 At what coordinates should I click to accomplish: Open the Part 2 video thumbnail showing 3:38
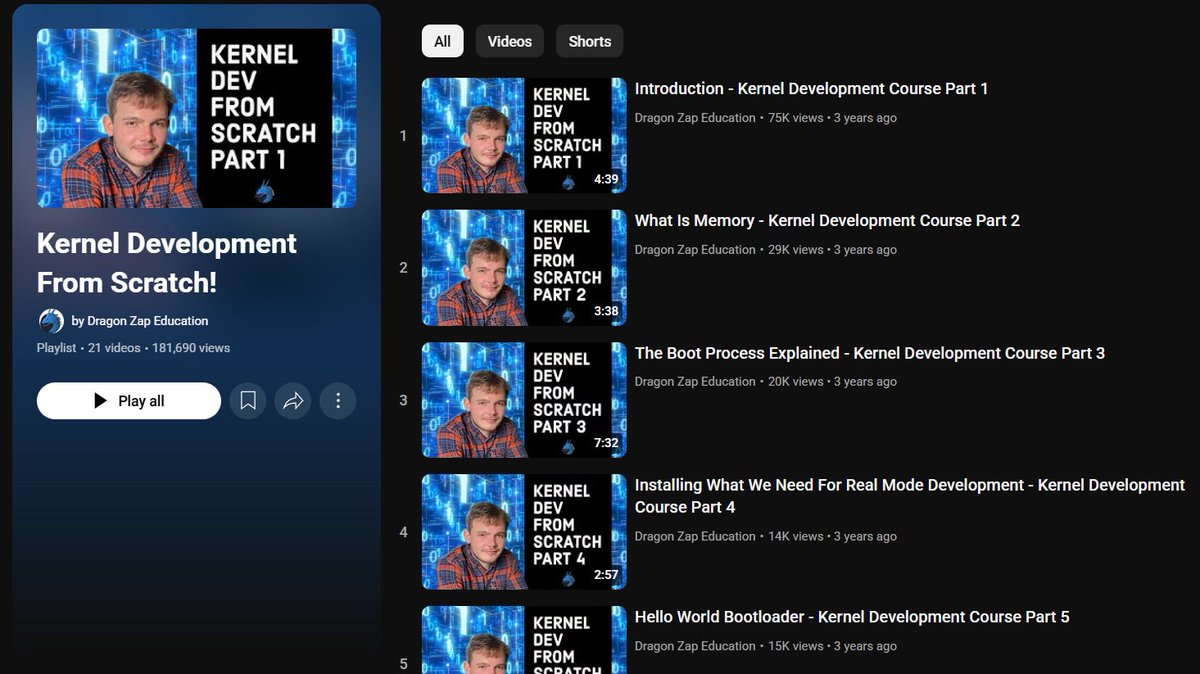pos(524,268)
